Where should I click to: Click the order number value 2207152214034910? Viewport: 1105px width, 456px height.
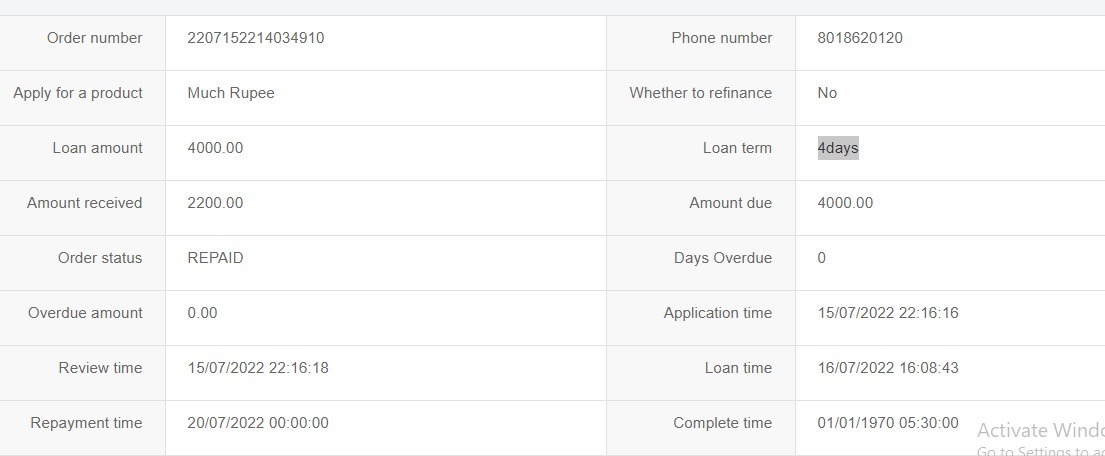pos(256,38)
